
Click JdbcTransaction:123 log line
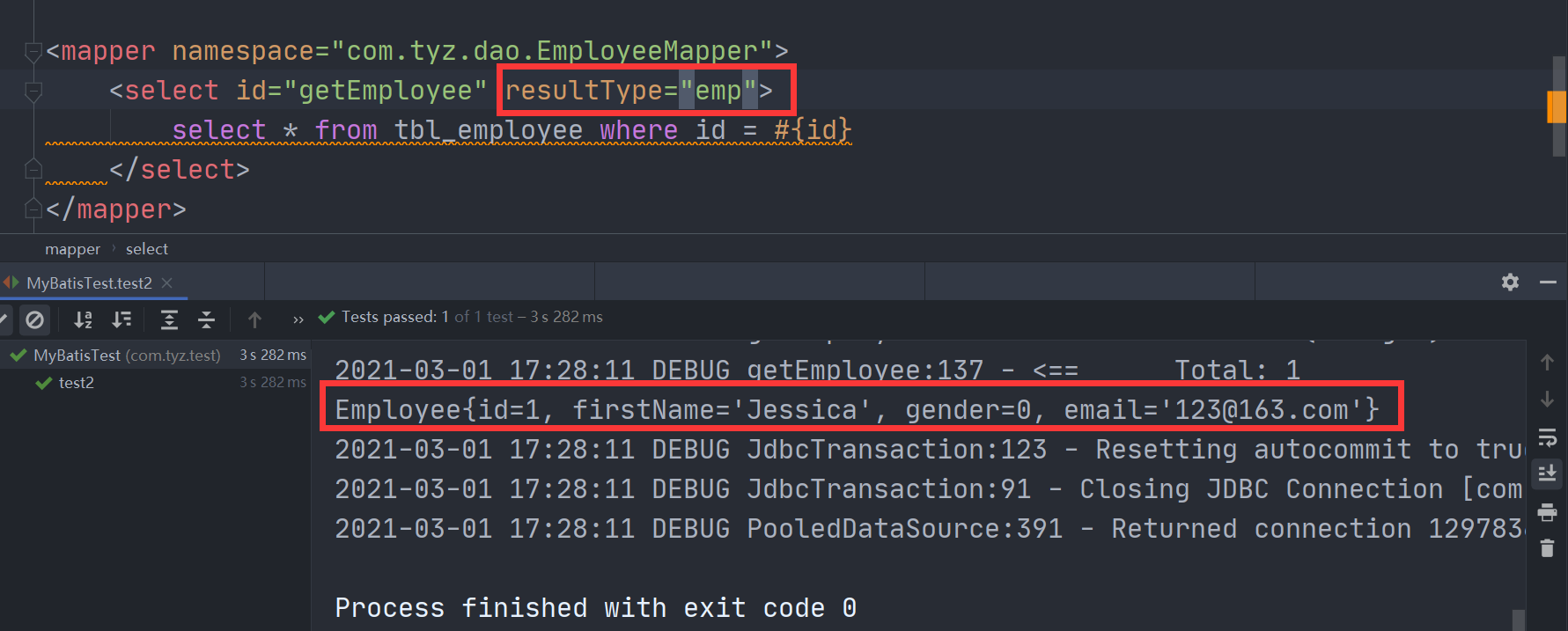[929, 449]
